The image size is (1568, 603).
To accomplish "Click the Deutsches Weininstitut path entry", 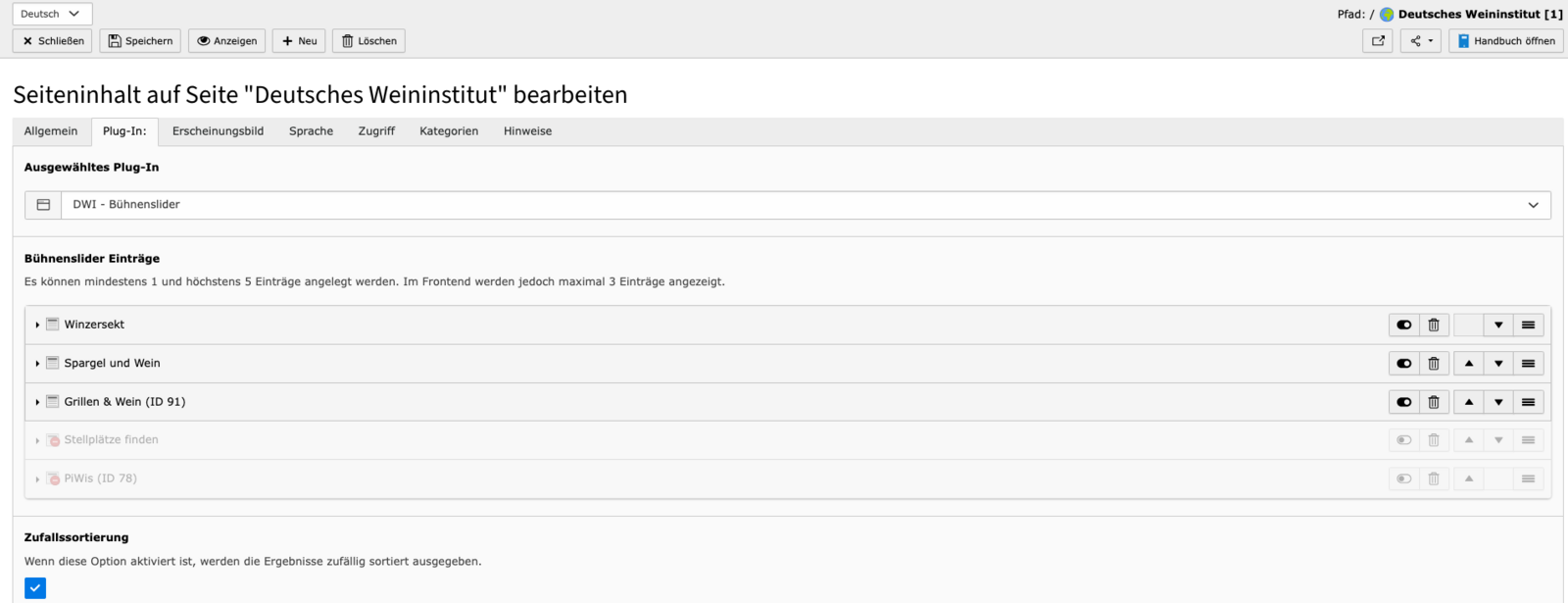I will [1470, 14].
